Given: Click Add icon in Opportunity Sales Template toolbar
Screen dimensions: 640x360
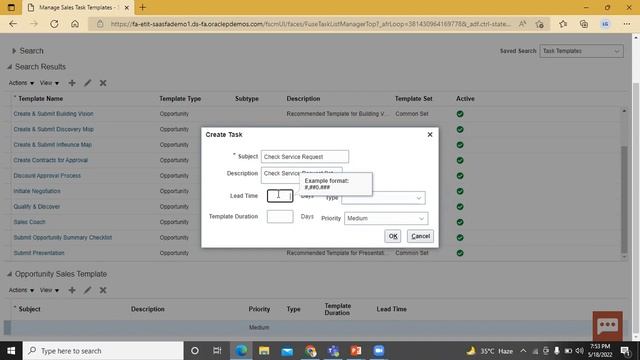Looking at the screenshot, I should pyautogui.click(x=72, y=290).
